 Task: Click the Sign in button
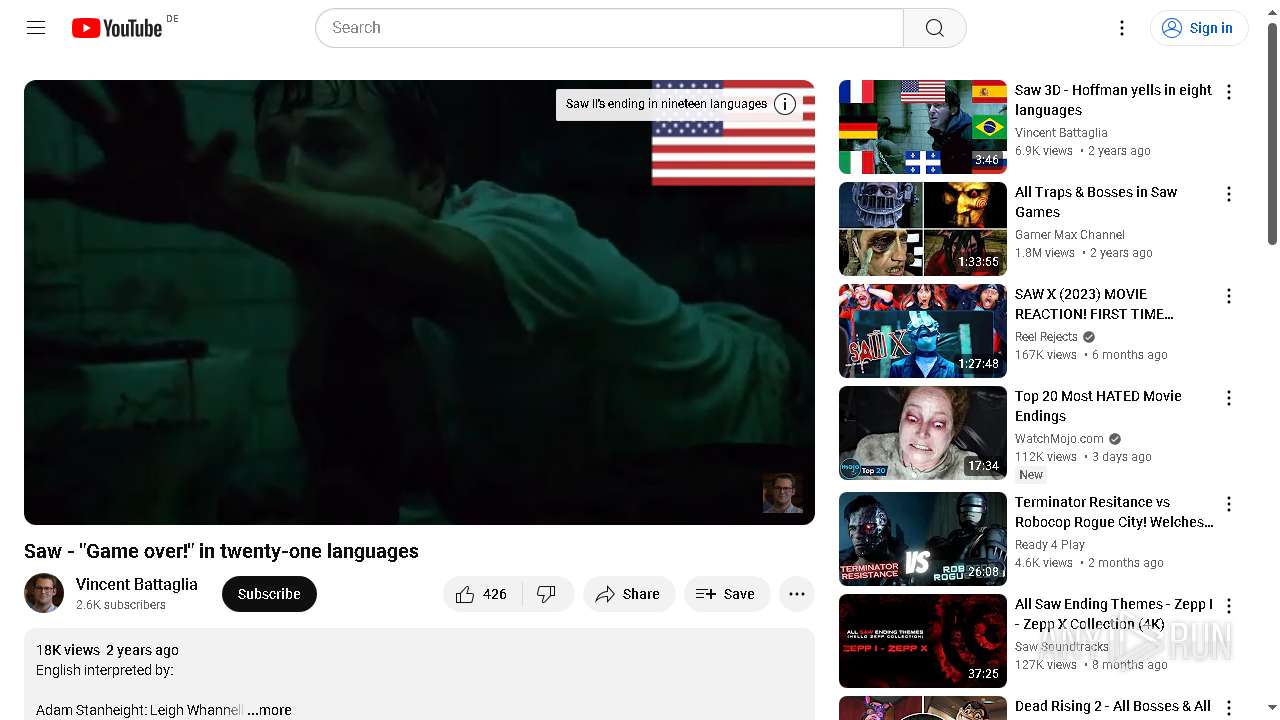point(1199,28)
